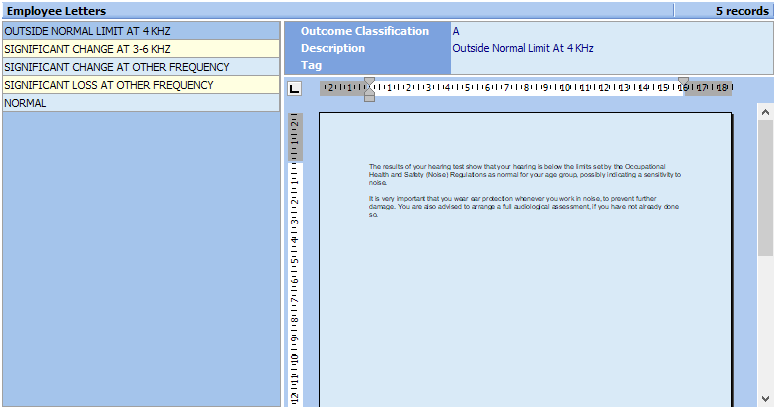Click the left indent marker on ruler
776x409 pixels.
tap(369, 90)
